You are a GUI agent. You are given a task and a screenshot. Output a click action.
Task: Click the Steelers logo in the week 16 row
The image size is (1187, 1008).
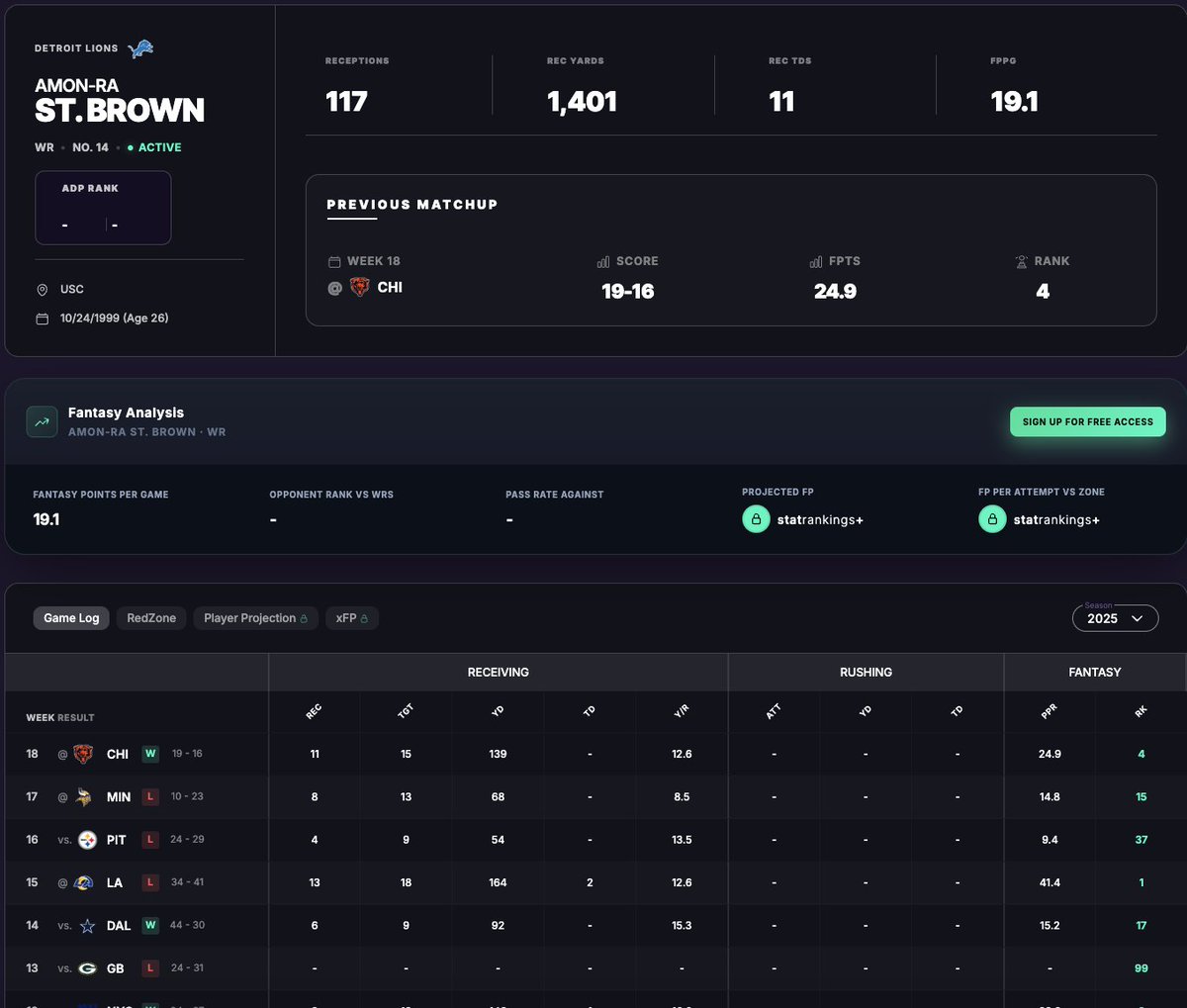87,840
